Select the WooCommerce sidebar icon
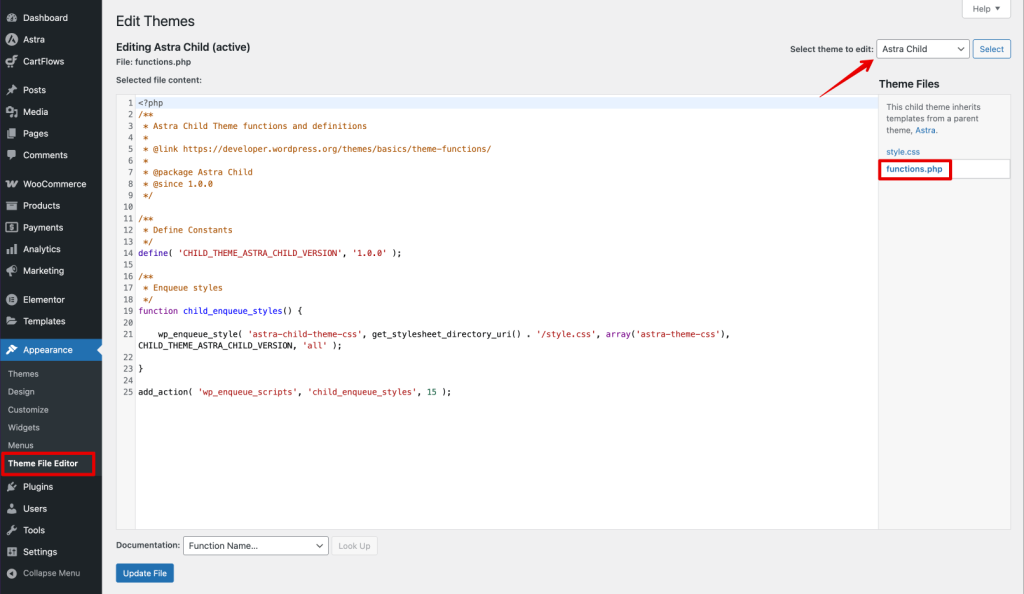Viewport: 1024px width, 594px height. (x=17, y=183)
